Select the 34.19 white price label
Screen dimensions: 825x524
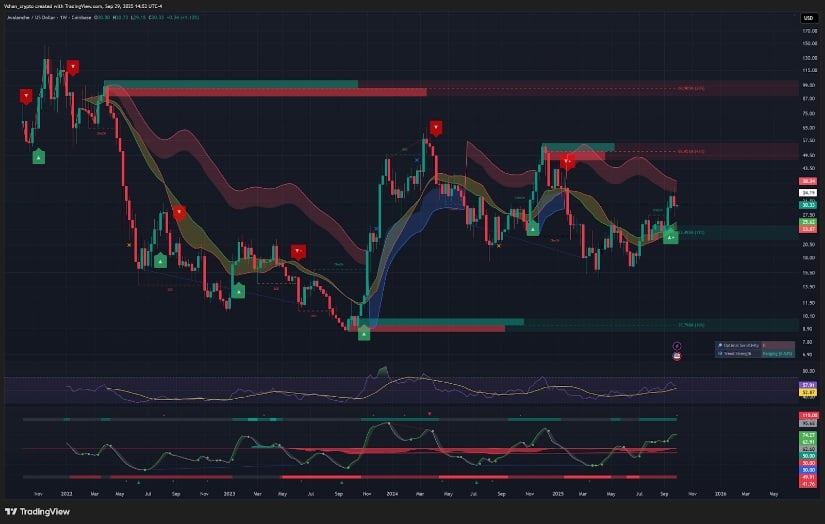coord(808,193)
